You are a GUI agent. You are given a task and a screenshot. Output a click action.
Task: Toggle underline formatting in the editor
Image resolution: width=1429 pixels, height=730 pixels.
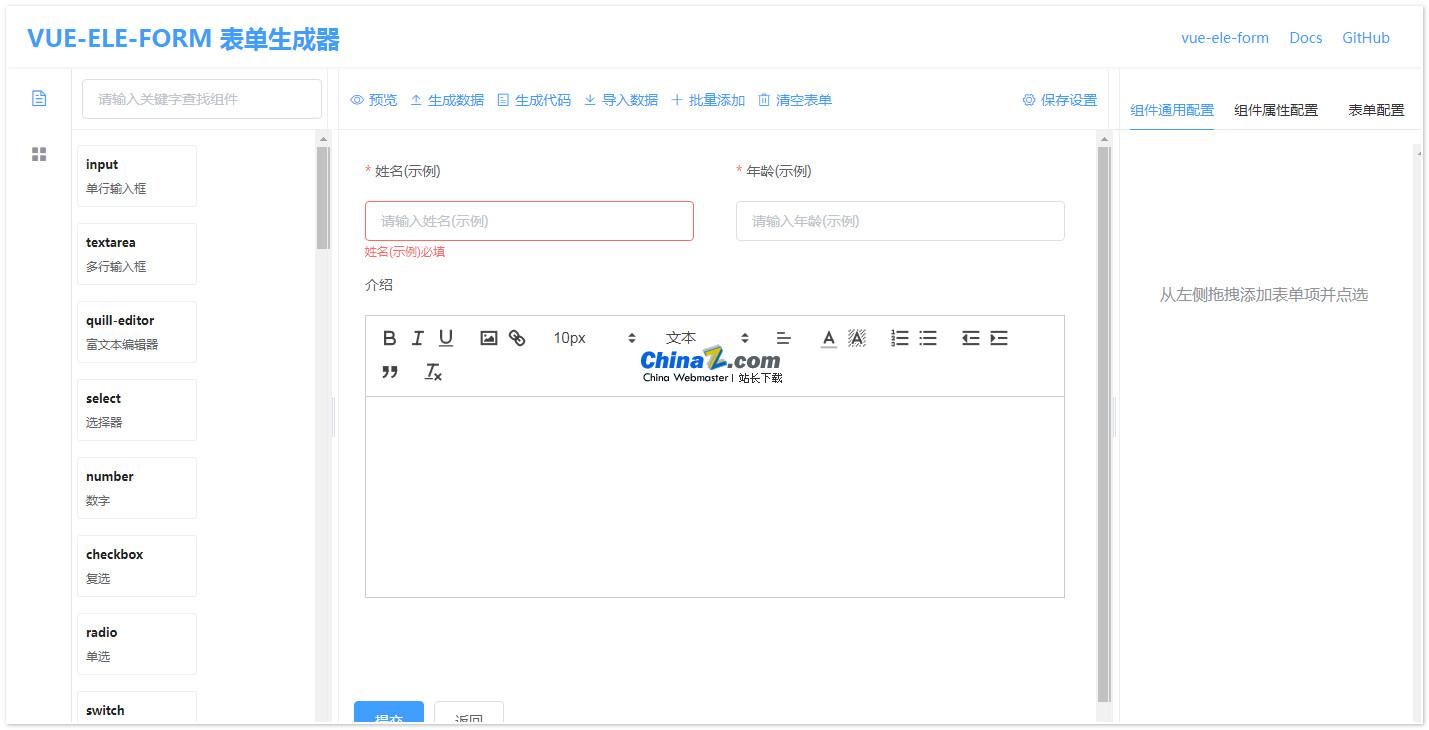[x=446, y=338]
